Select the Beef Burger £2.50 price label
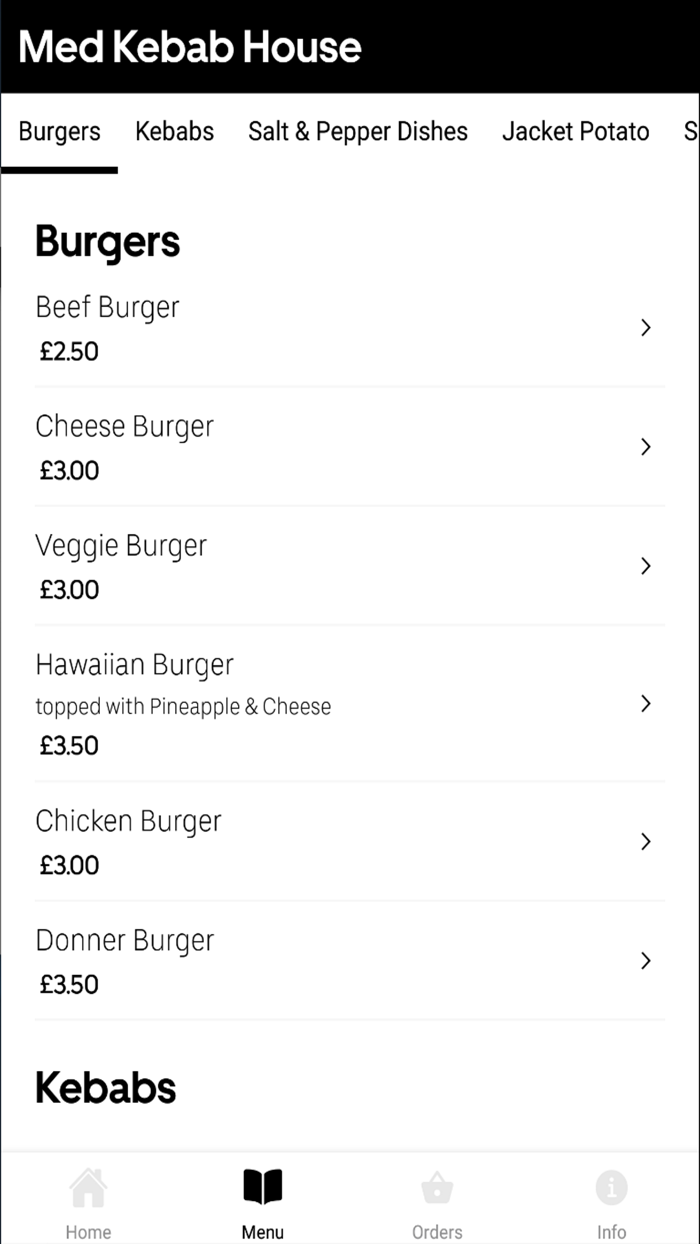Viewport: 700px width, 1244px height. click(x=68, y=351)
